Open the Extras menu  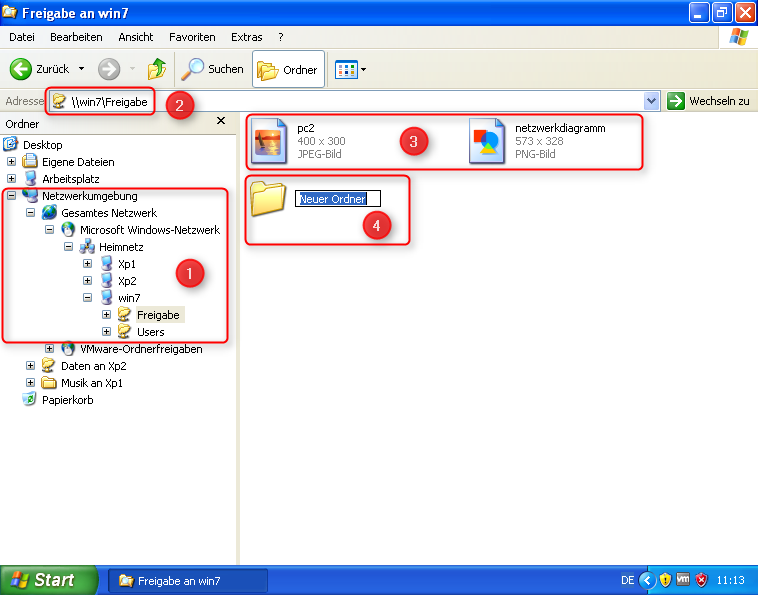[247, 37]
